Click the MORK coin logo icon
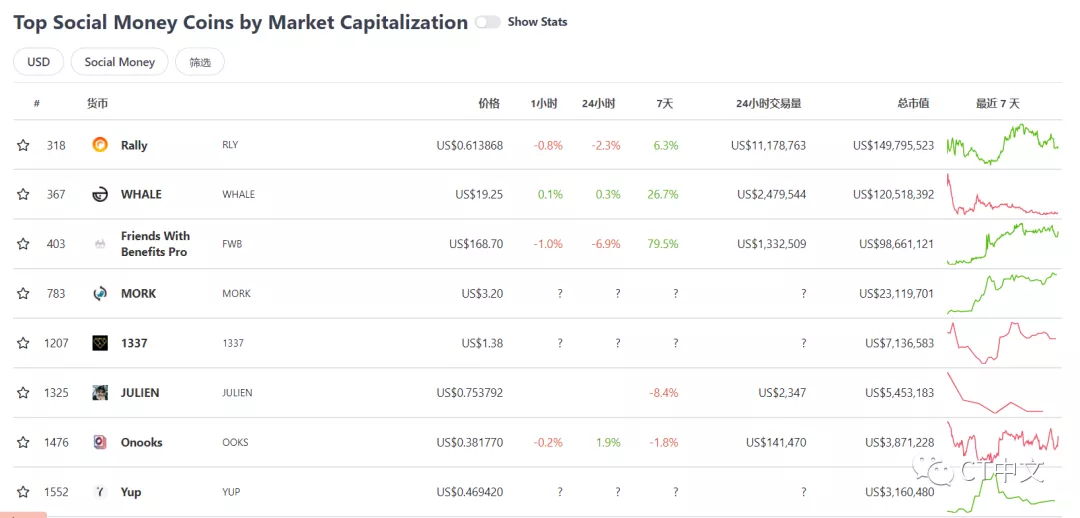This screenshot has height=518, width=1080. (x=100, y=293)
